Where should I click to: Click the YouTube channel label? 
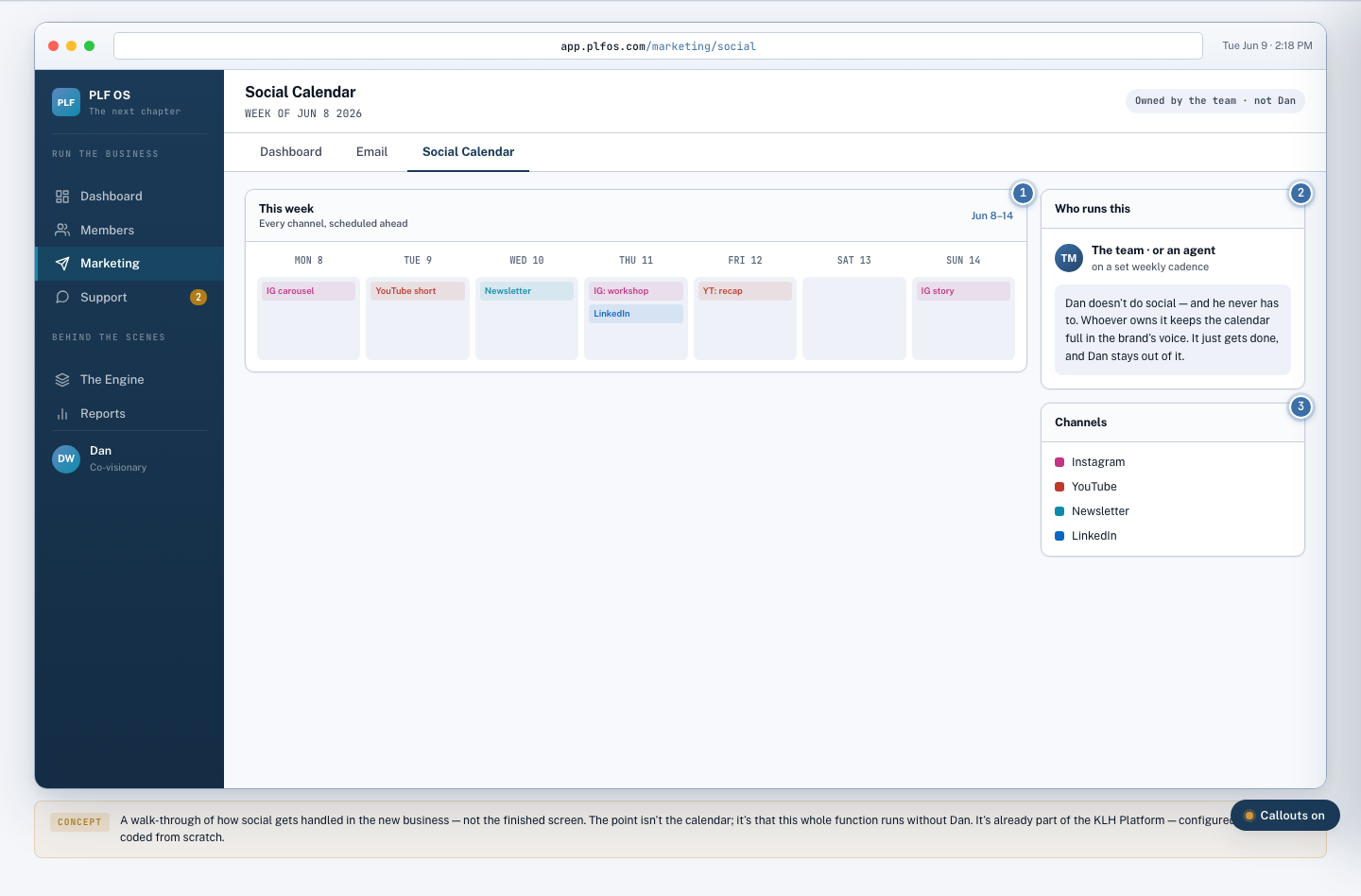[x=1094, y=487]
